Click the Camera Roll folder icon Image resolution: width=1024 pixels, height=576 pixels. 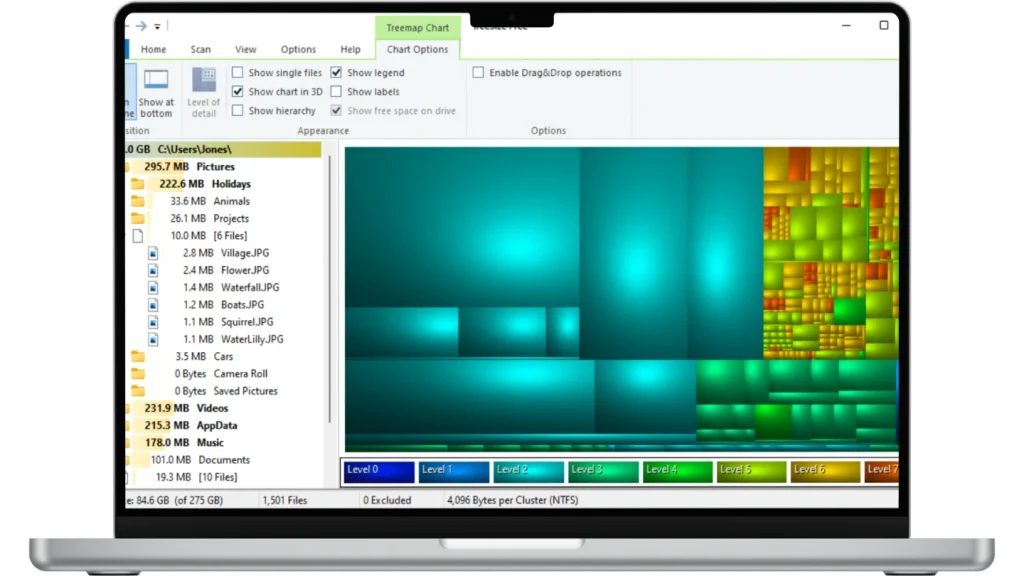[x=138, y=374]
